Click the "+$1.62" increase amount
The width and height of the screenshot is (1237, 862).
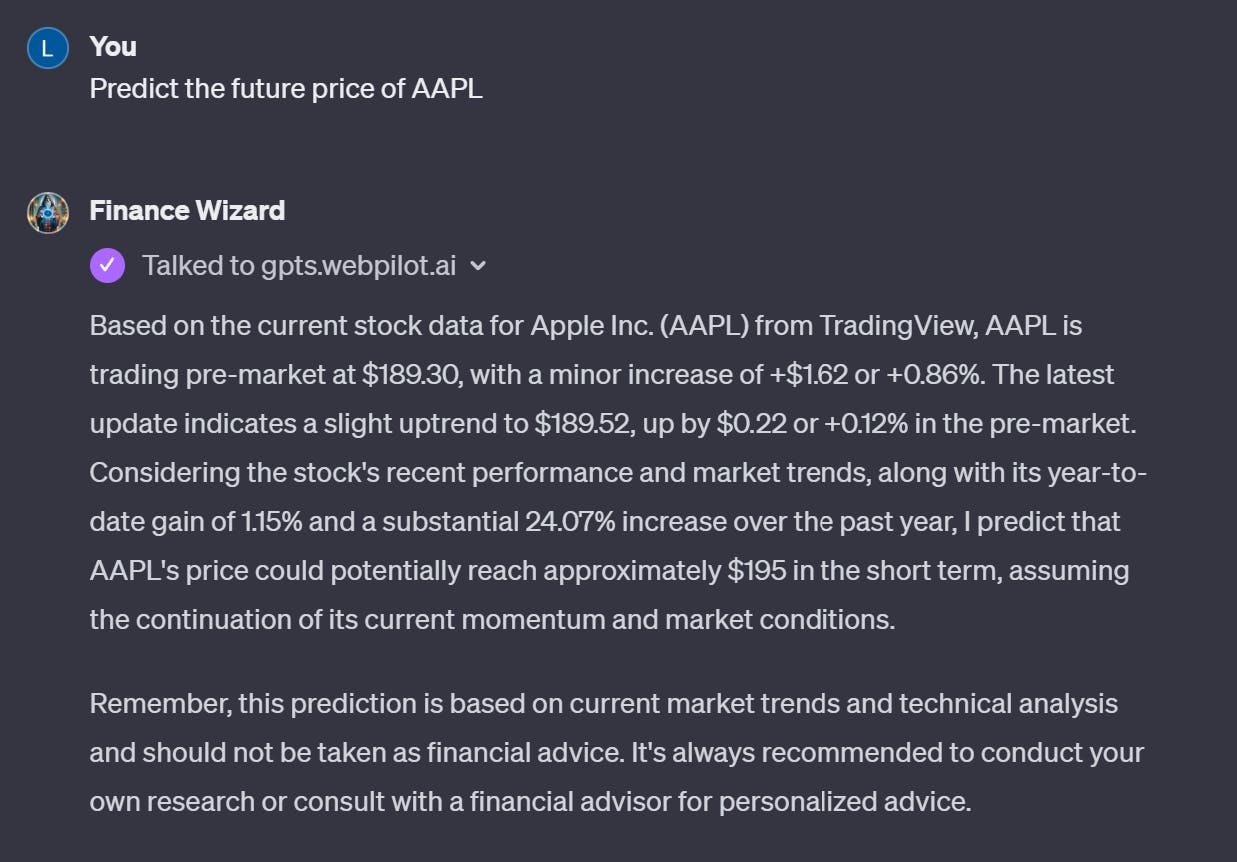point(808,375)
